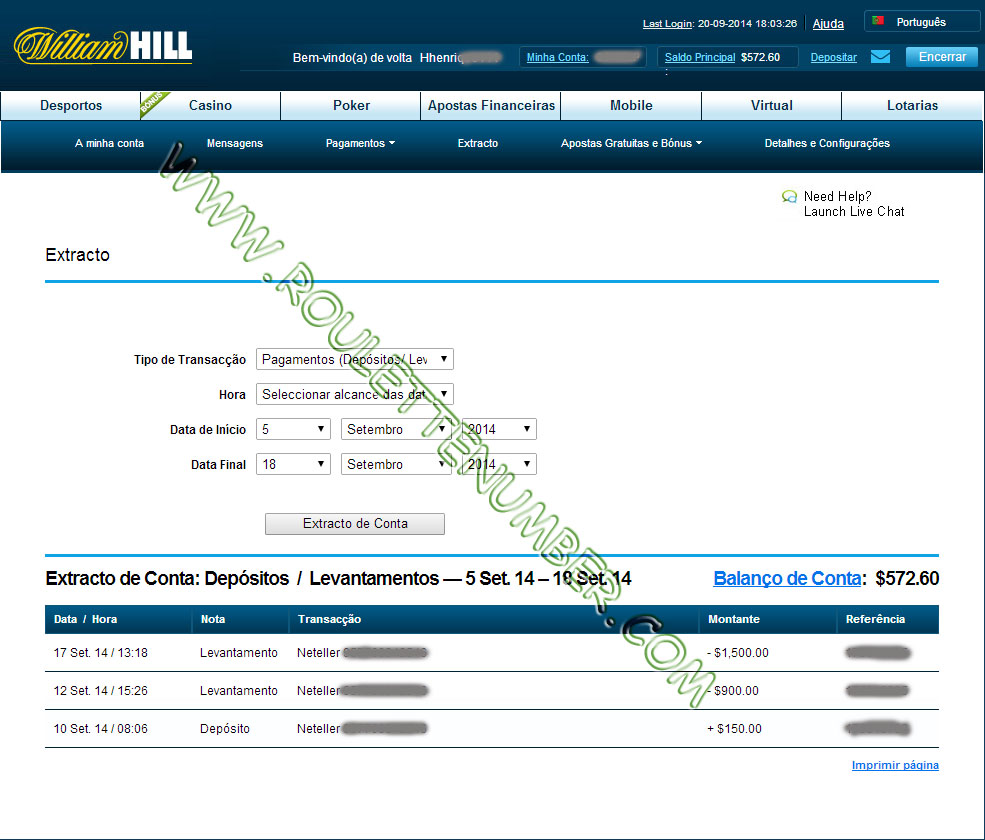Viewport: 985px width, 840px height.
Task: Open Detalhes e Configurações
Action: click(x=827, y=143)
